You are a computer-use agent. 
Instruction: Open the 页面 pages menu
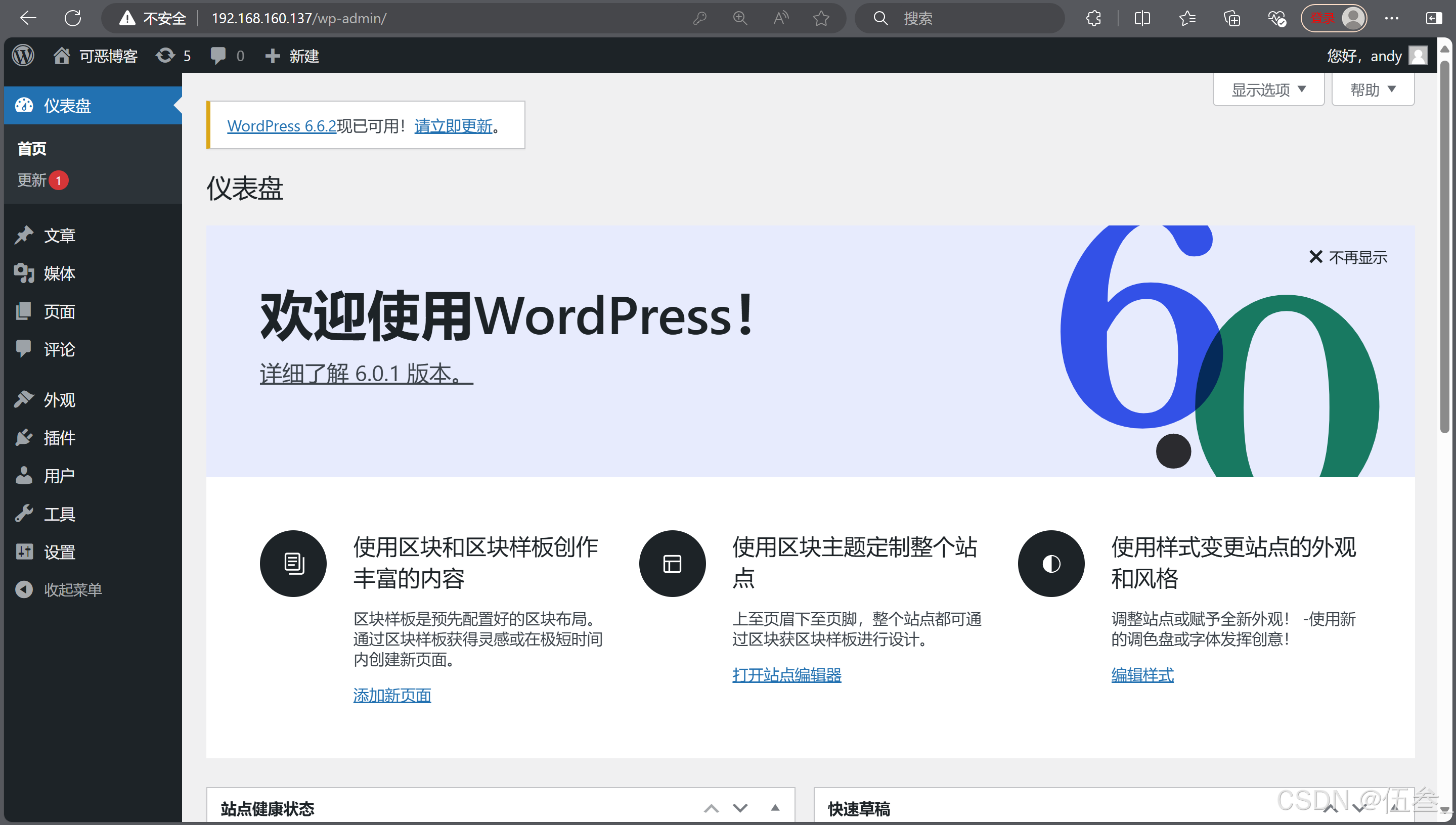(93, 311)
